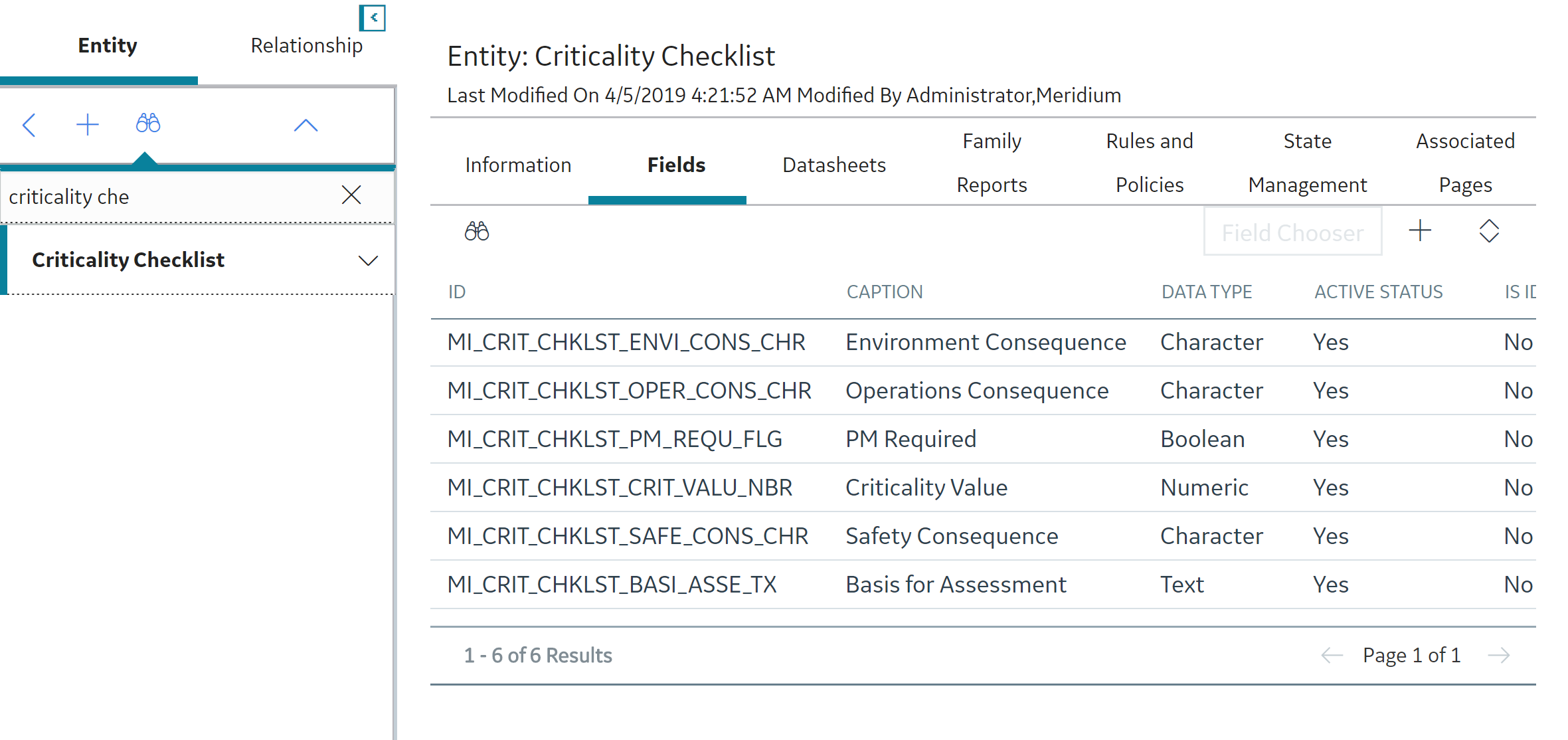Add a new field with plus icon

coord(1420,231)
